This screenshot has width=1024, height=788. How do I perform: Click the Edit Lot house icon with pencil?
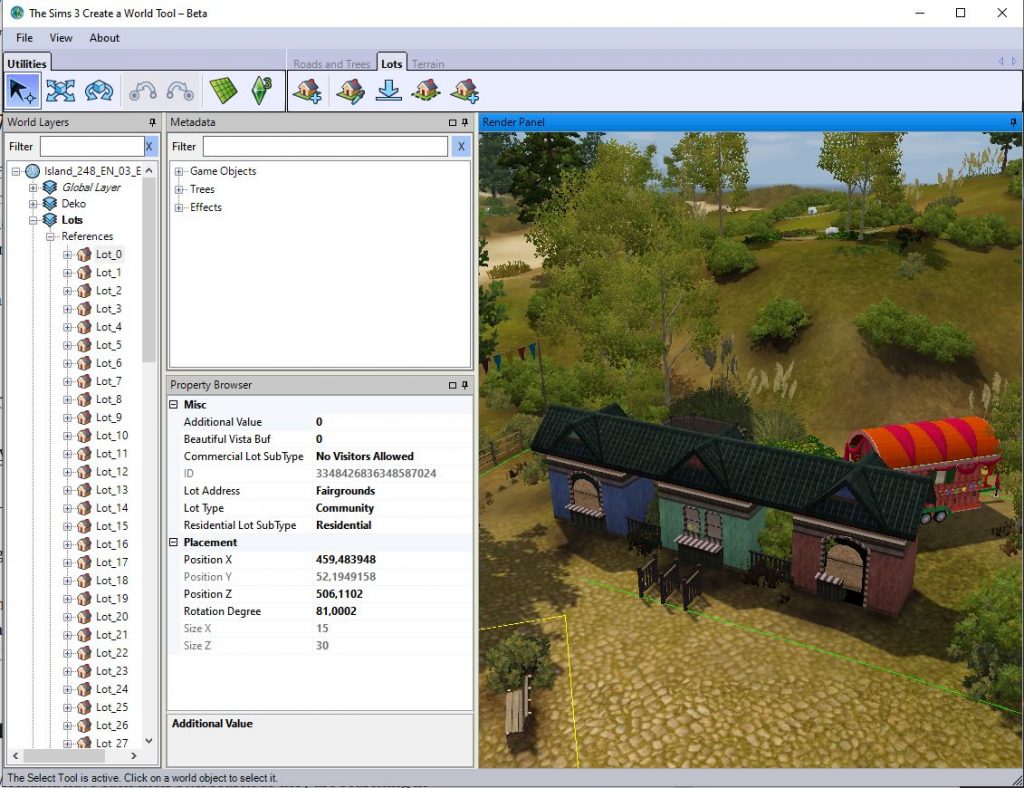tap(349, 91)
